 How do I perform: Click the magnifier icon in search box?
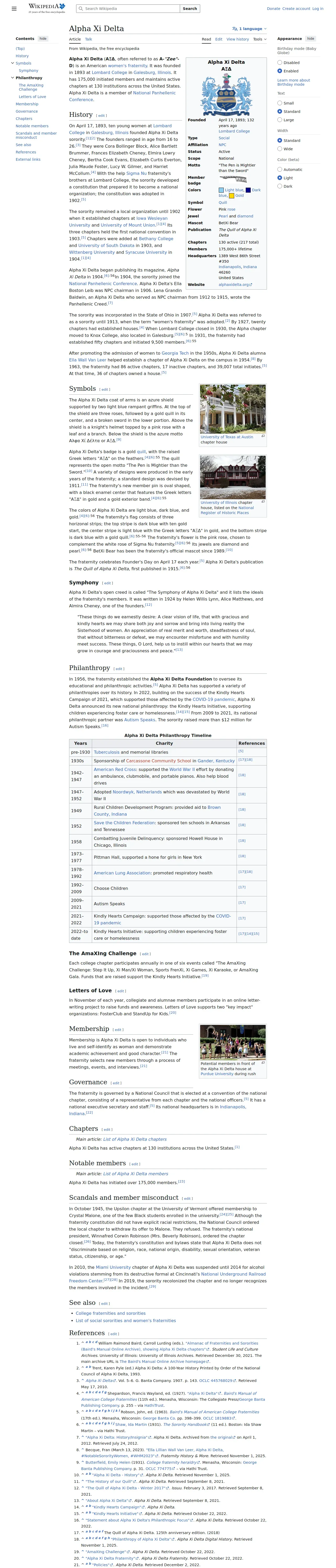click(81, 9)
